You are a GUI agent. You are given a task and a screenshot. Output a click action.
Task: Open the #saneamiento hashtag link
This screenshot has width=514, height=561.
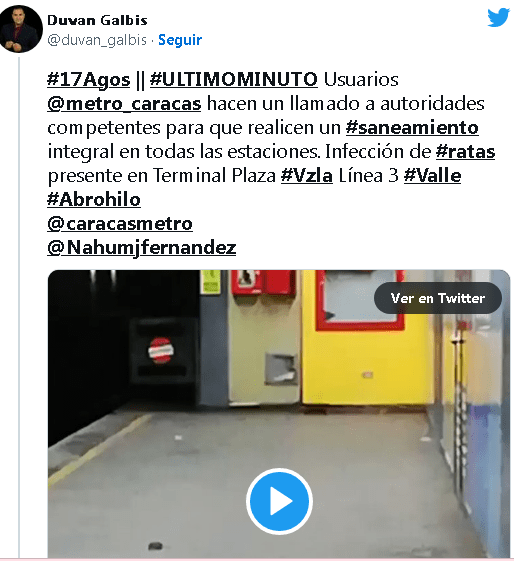(412, 127)
